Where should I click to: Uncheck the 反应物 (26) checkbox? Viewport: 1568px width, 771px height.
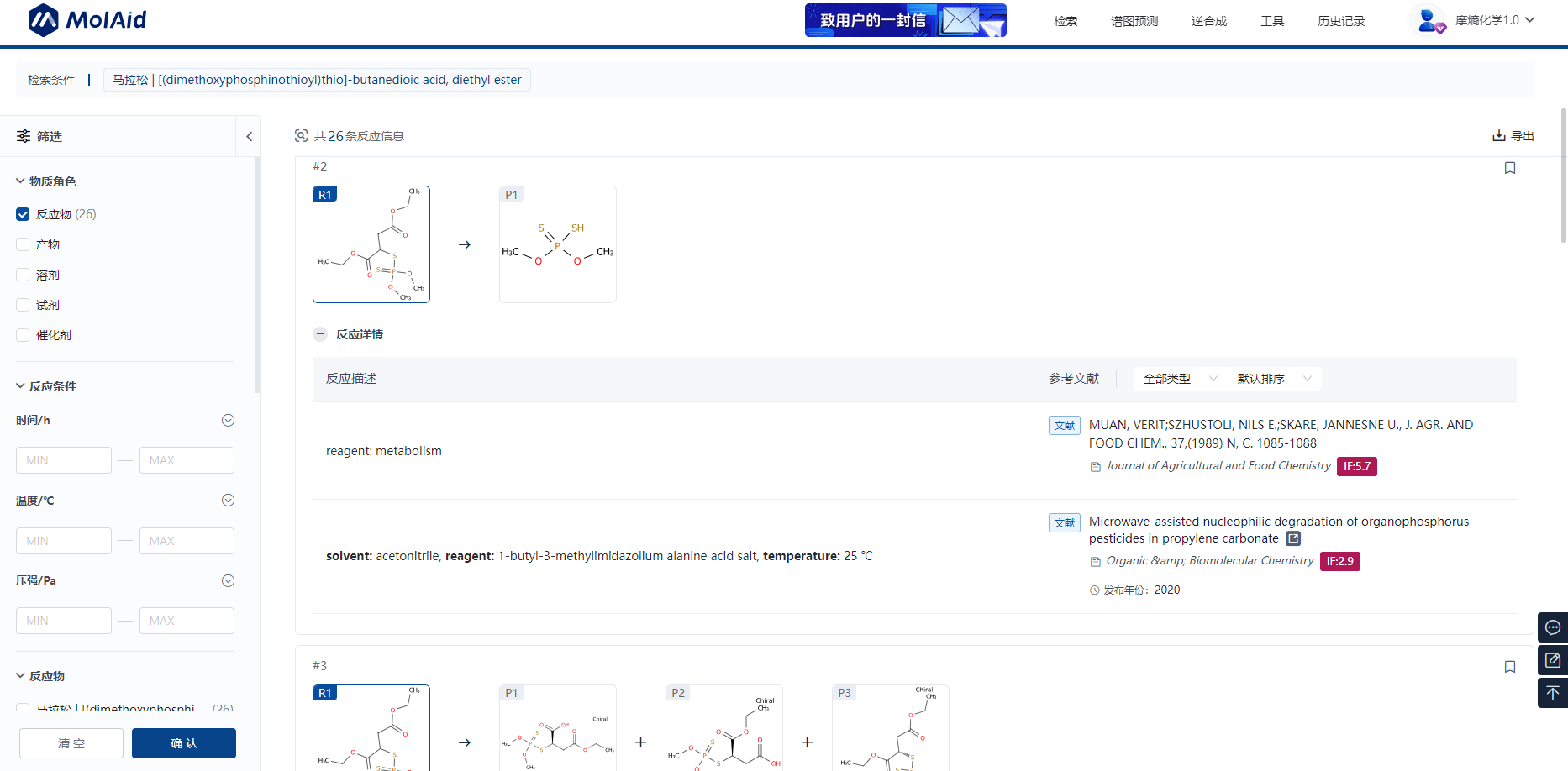pyautogui.click(x=23, y=214)
